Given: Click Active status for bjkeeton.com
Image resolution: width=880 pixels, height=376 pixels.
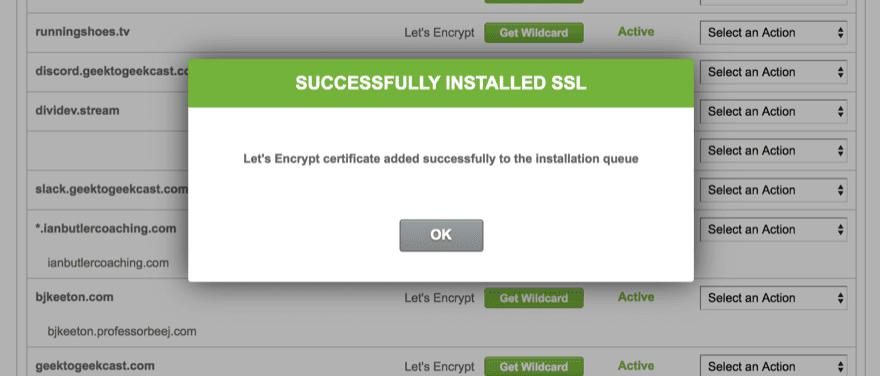Looking at the screenshot, I should click(636, 297).
